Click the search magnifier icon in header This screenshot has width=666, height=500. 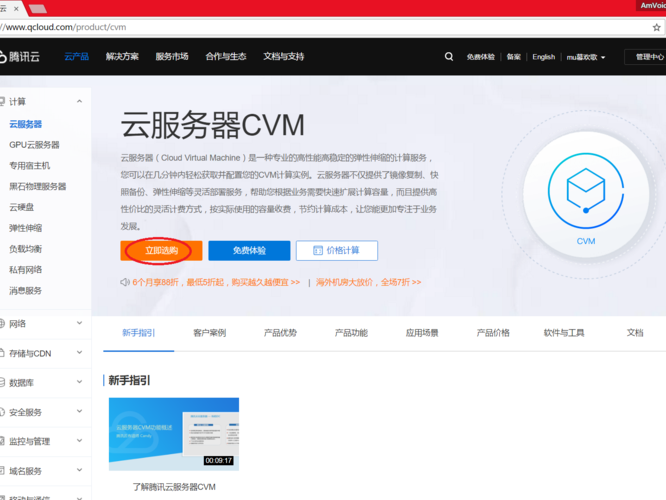(449, 56)
